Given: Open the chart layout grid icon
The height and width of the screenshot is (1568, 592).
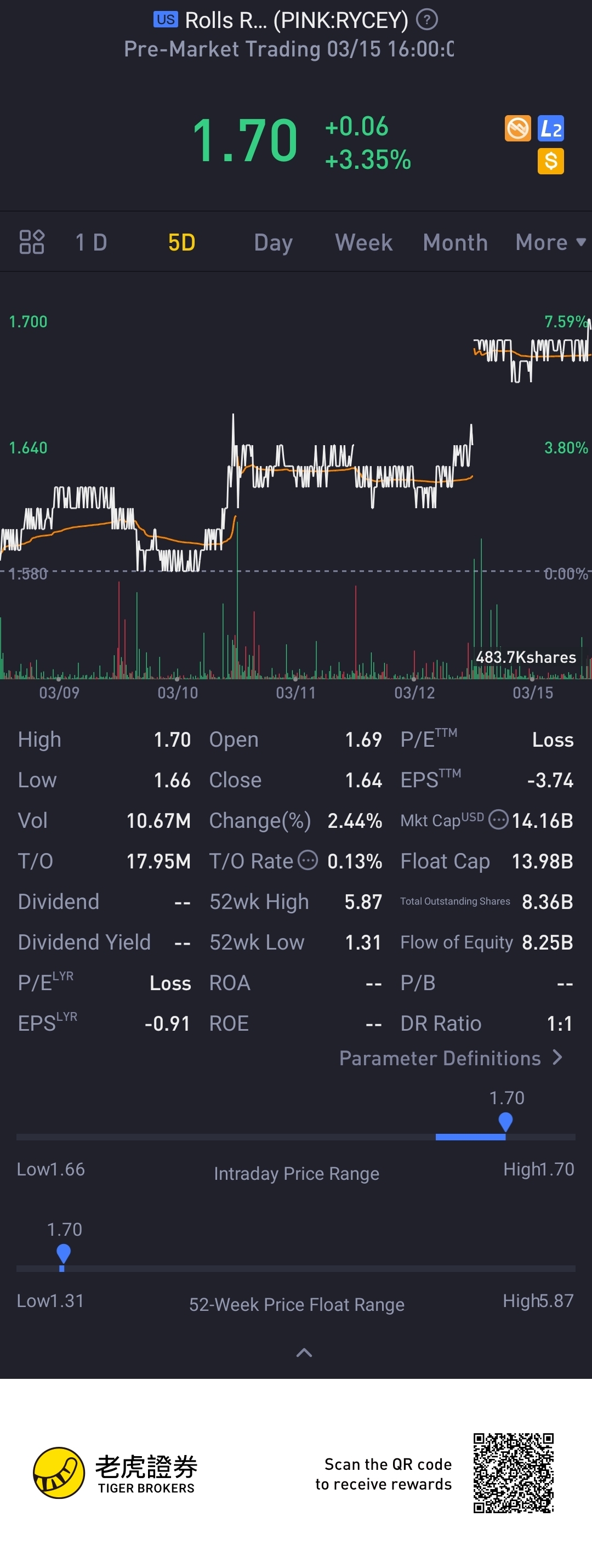Looking at the screenshot, I should pyautogui.click(x=32, y=242).
